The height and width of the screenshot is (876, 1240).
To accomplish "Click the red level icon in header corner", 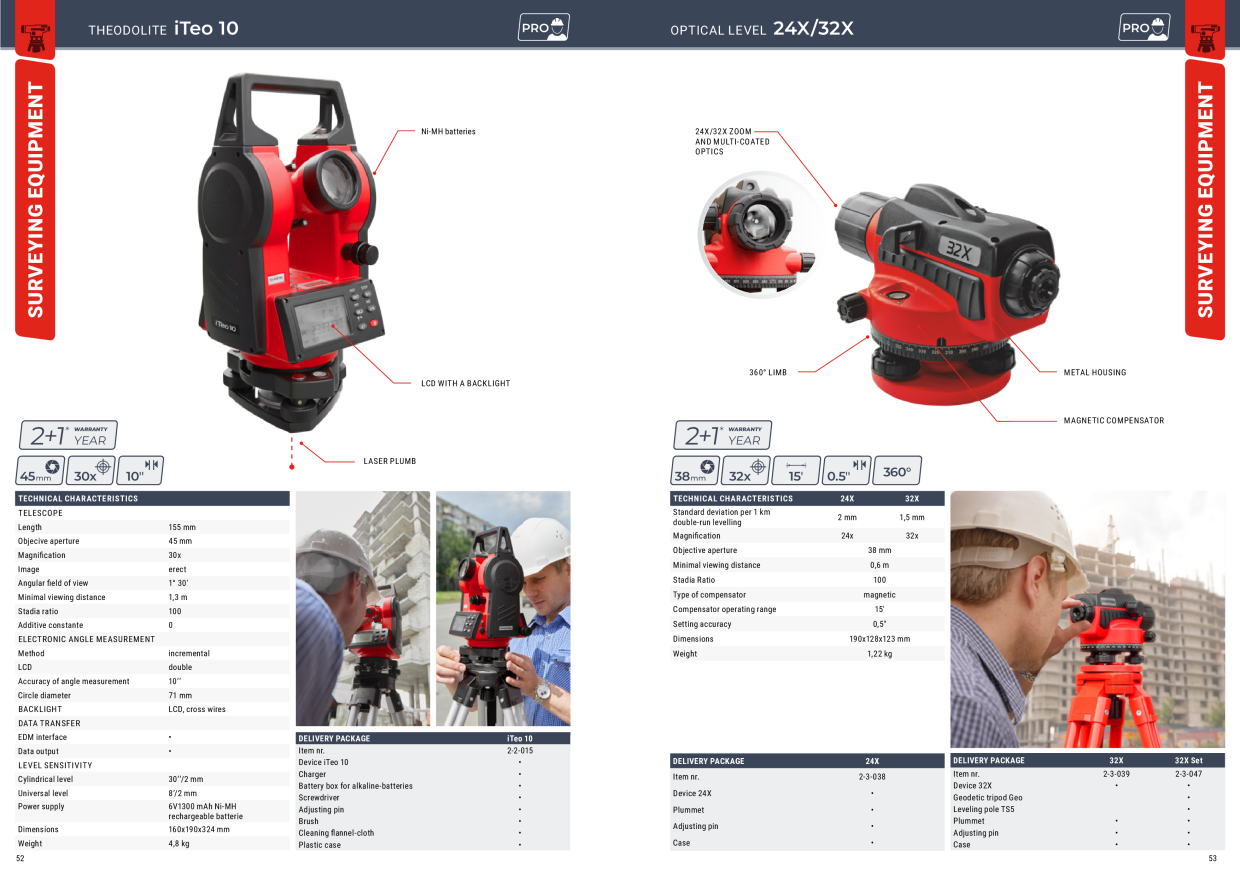I will click(x=1204, y=37).
